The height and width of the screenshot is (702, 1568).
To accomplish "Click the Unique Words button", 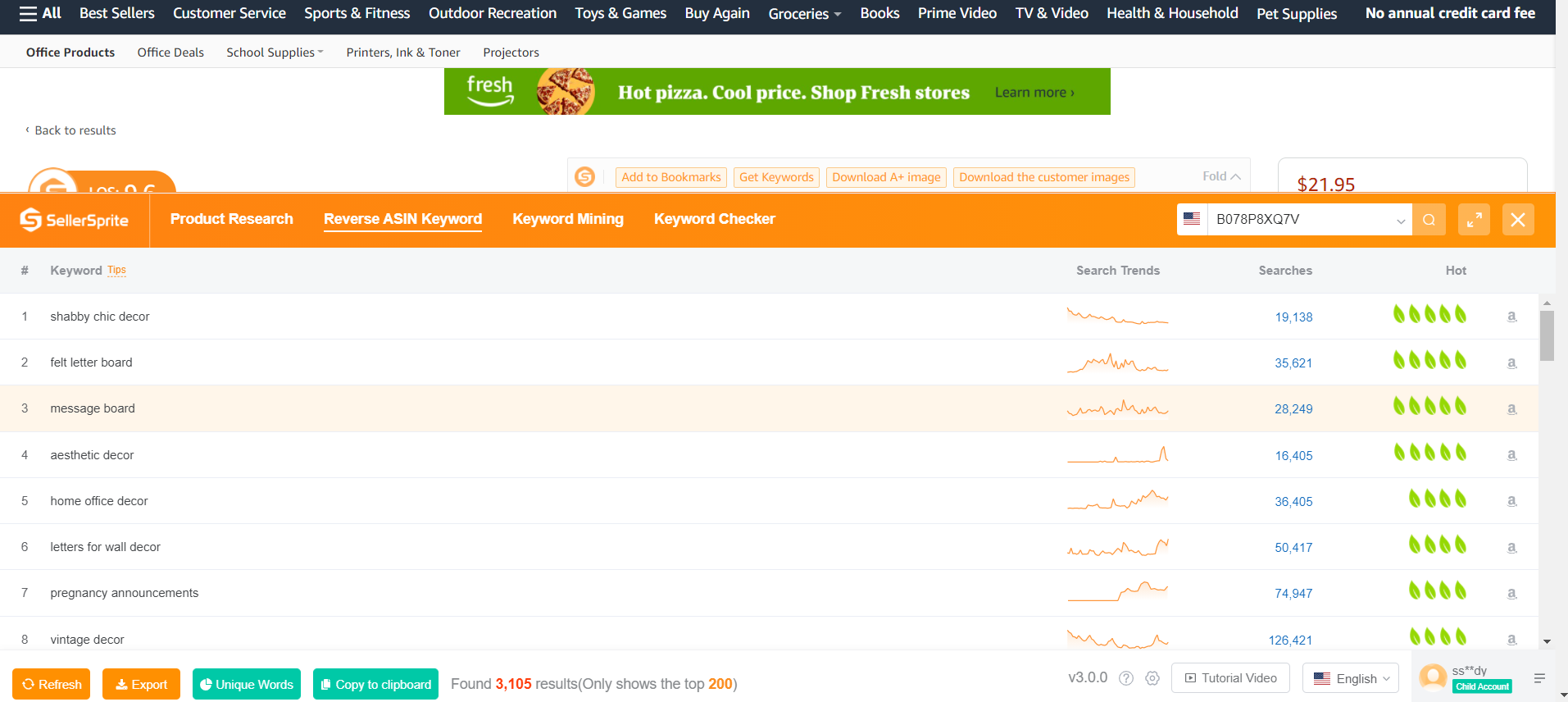I will click(x=247, y=684).
